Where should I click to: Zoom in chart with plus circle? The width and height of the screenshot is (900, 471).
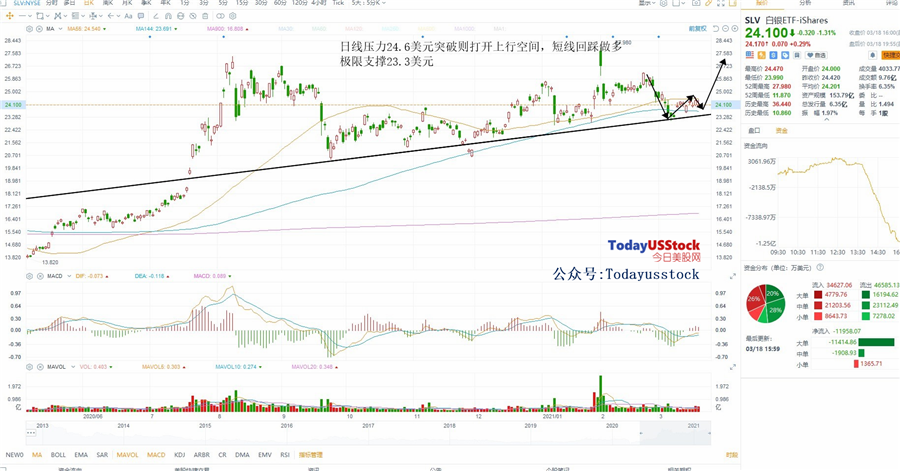click(x=735, y=28)
